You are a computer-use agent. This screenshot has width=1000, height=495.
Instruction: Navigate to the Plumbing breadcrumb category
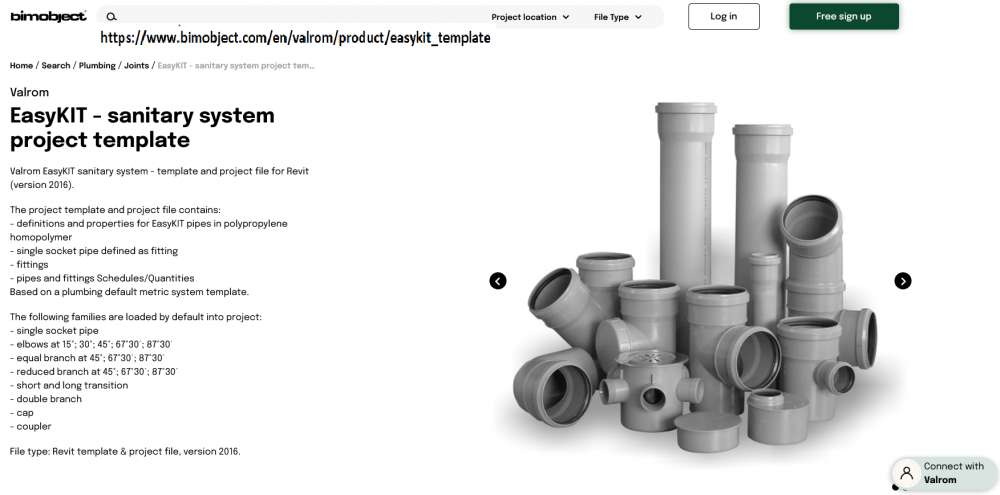point(97,66)
